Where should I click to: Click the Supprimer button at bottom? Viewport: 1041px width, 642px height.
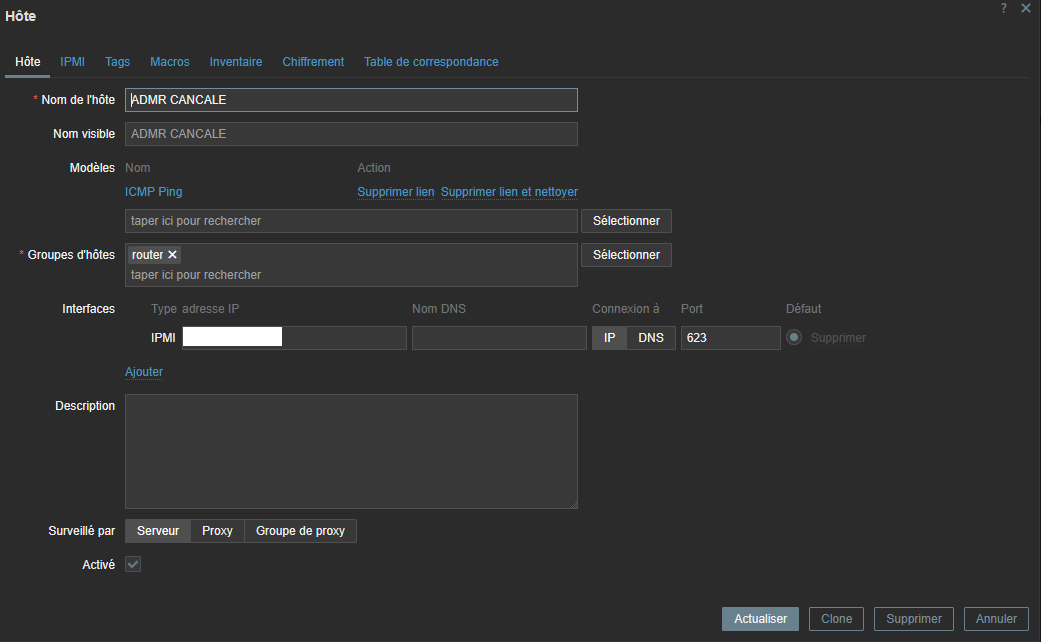coord(914,619)
